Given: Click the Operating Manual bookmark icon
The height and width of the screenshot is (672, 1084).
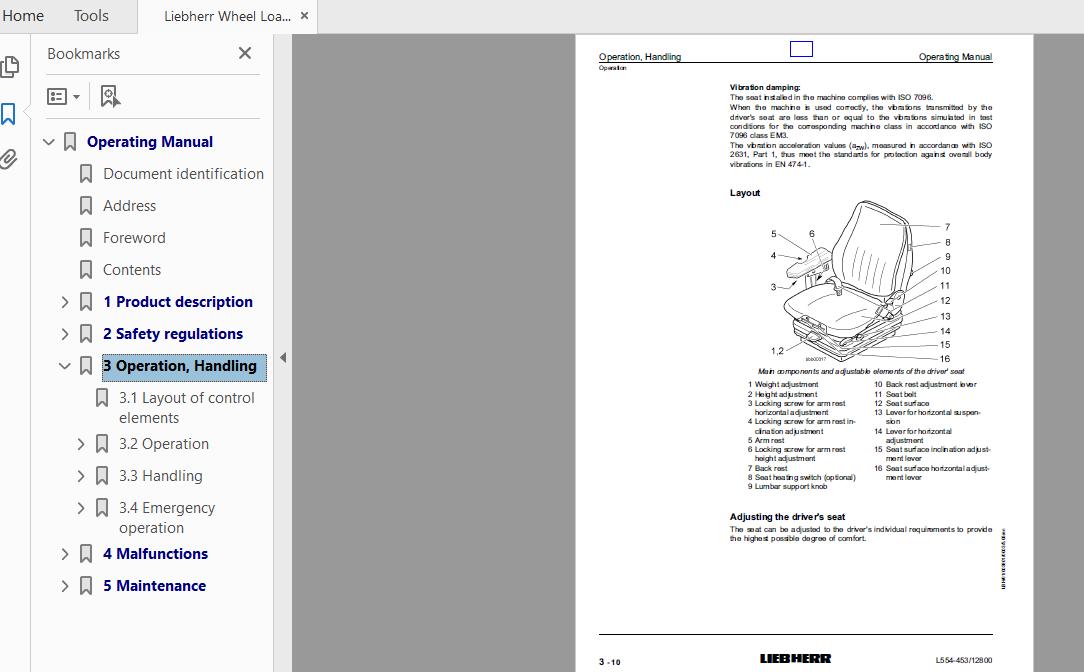Looking at the screenshot, I should [x=70, y=141].
